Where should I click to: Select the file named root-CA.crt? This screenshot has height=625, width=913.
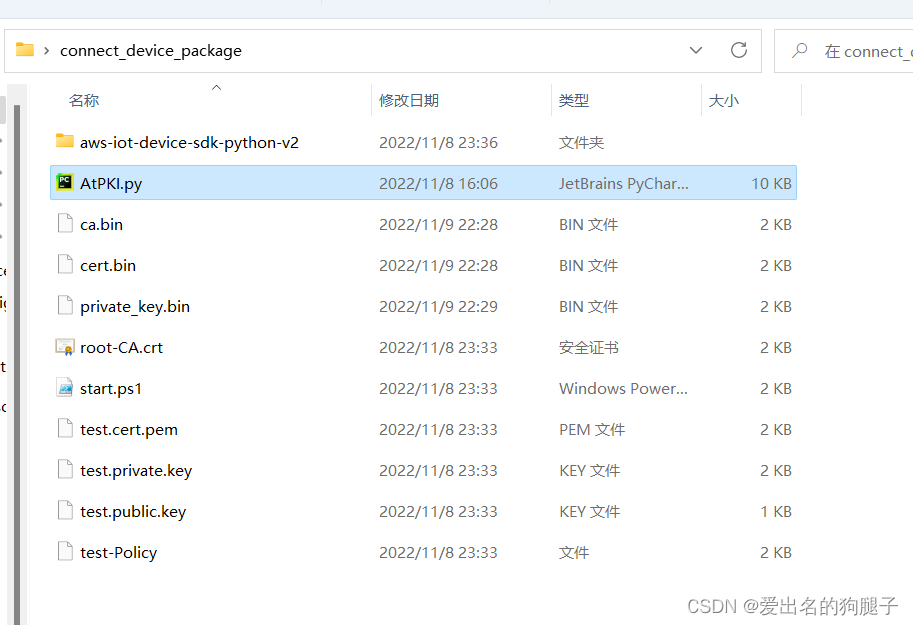coord(121,348)
